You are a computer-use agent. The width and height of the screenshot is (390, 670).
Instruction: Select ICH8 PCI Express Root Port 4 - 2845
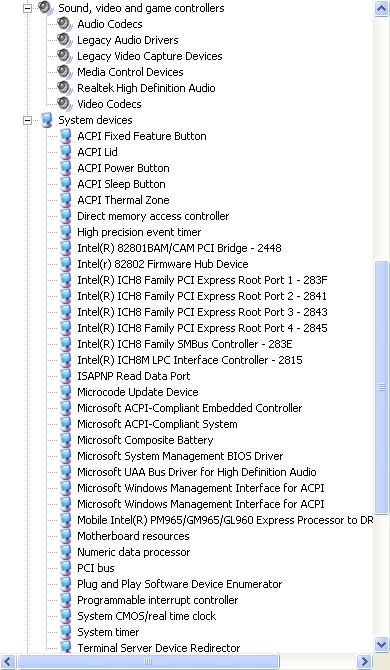click(x=202, y=328)
